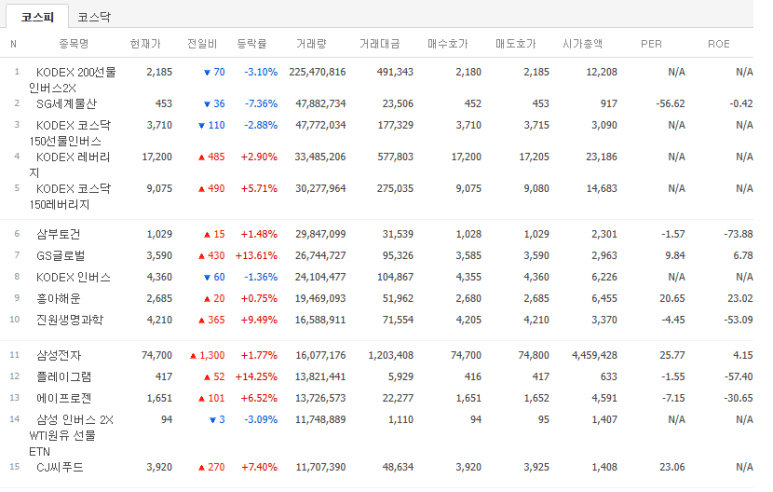Click GS글로벌 PER value 9.84
The height and width of the screenshot is (492, 773).
pos(675,255)
